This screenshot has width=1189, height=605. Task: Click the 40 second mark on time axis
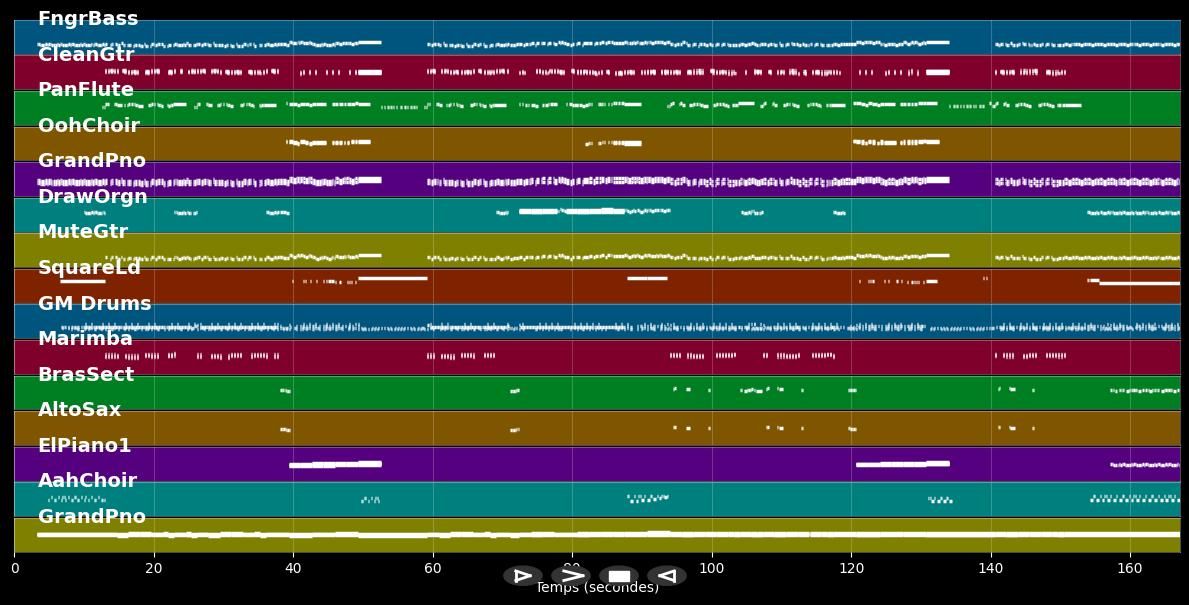pos(293,569)
